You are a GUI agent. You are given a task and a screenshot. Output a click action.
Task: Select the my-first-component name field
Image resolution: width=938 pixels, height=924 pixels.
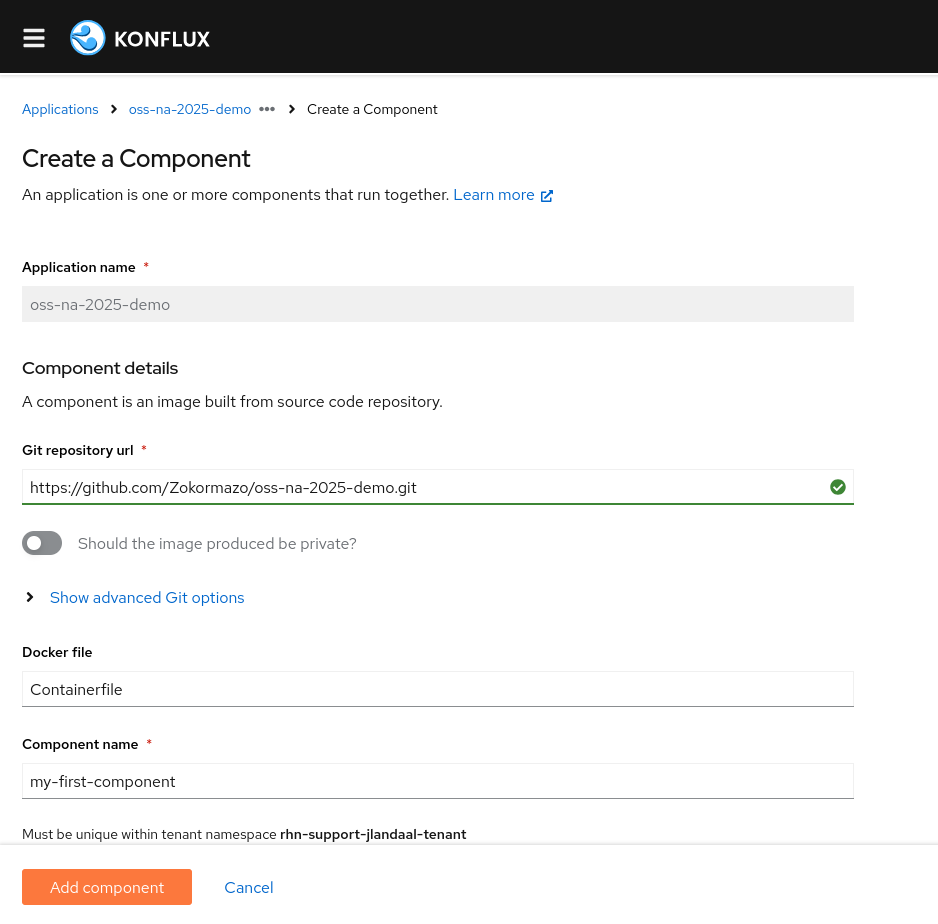[x=437, y=781]
